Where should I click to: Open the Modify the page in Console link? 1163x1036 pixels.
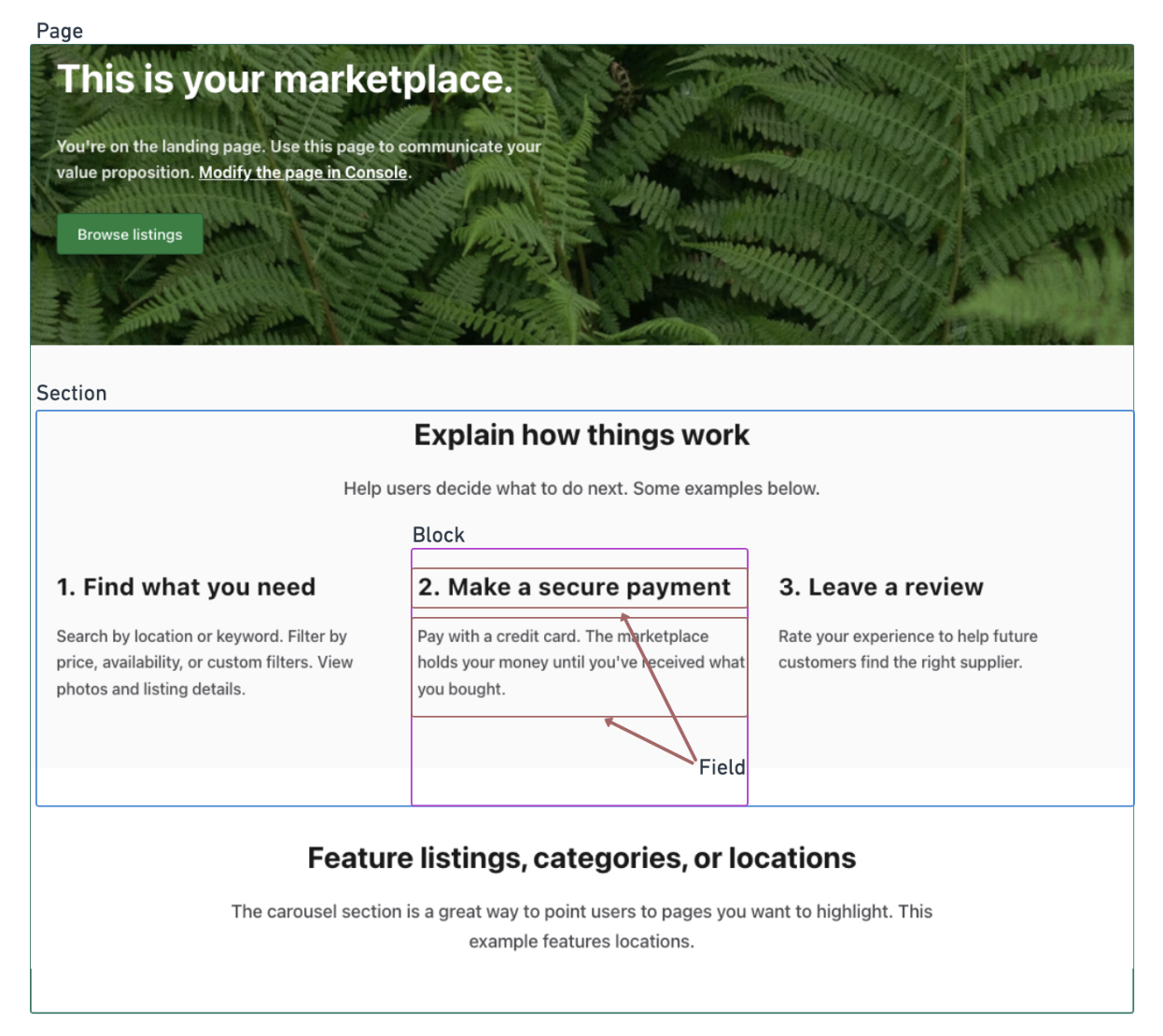(301, 172)
